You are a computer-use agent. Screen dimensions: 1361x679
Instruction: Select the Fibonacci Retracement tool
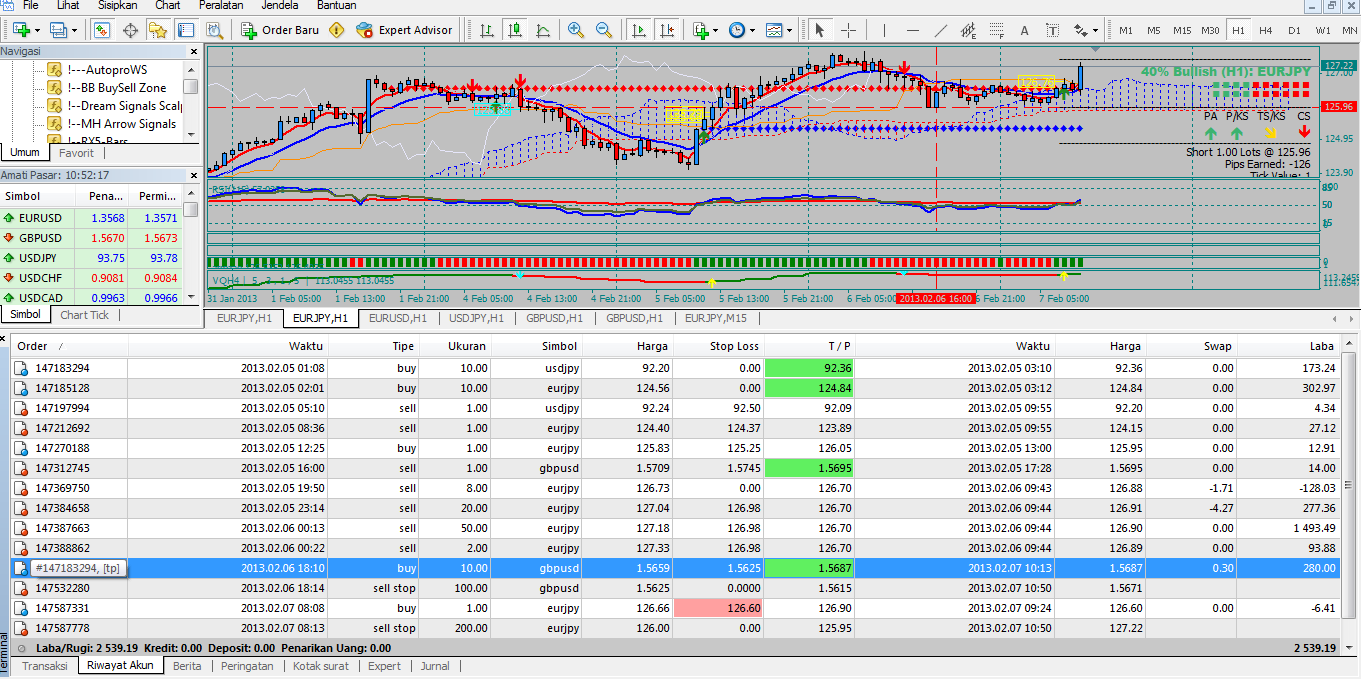point(996,30)
